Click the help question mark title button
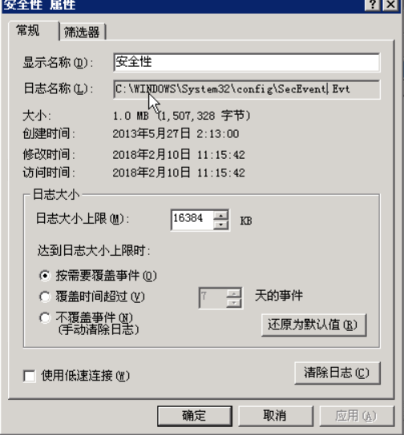The height and width of the screenshot is (435, 405). [x=373, y=5]
